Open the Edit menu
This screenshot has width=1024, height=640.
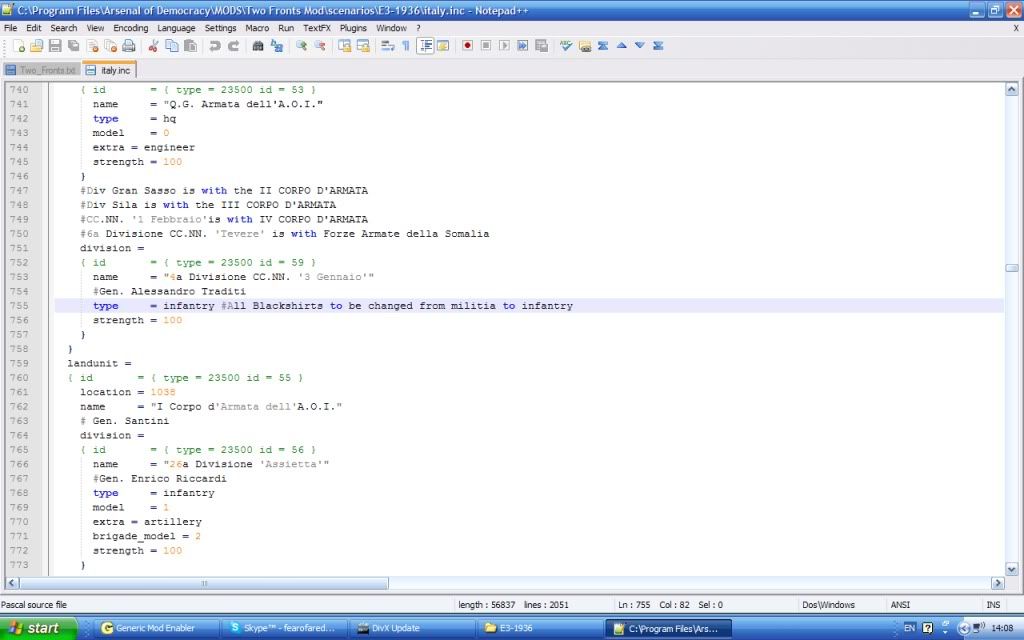coord(33,28)
